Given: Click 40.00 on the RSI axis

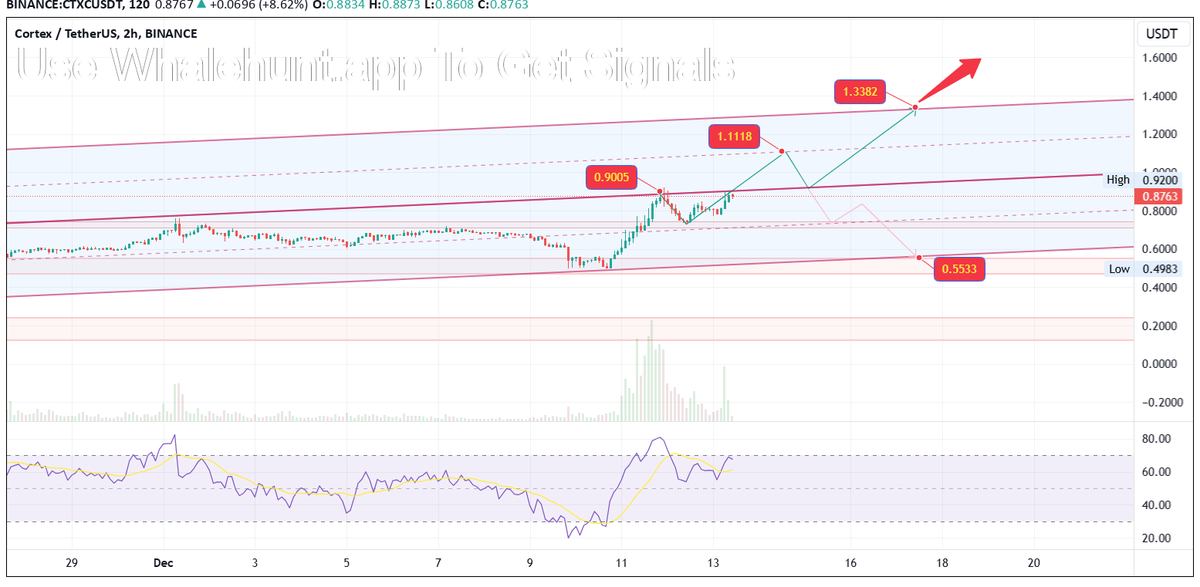Looking at the screenshot, I should (x=1157, y=505).
